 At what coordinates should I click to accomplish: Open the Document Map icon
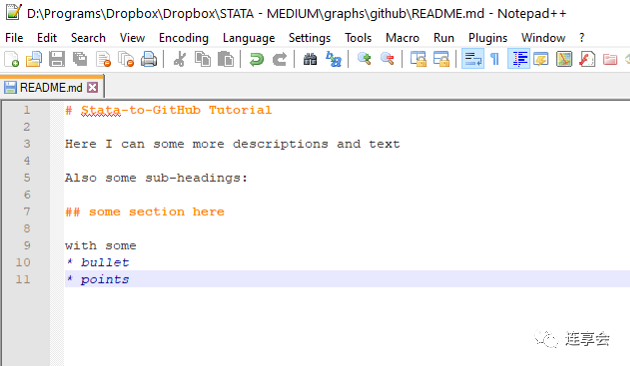[x=564, y=59]
